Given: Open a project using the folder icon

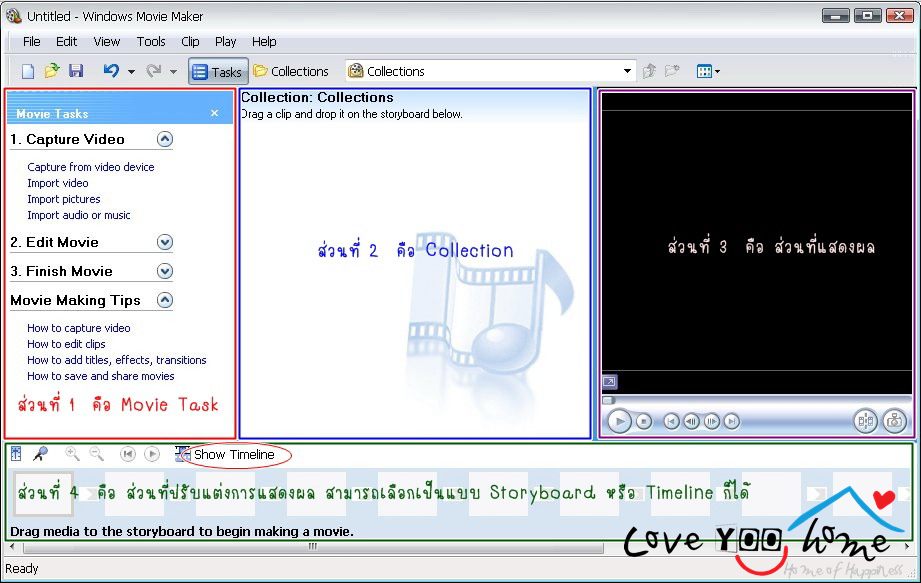Looking at the screenshot, I should [x=52, y=71].
